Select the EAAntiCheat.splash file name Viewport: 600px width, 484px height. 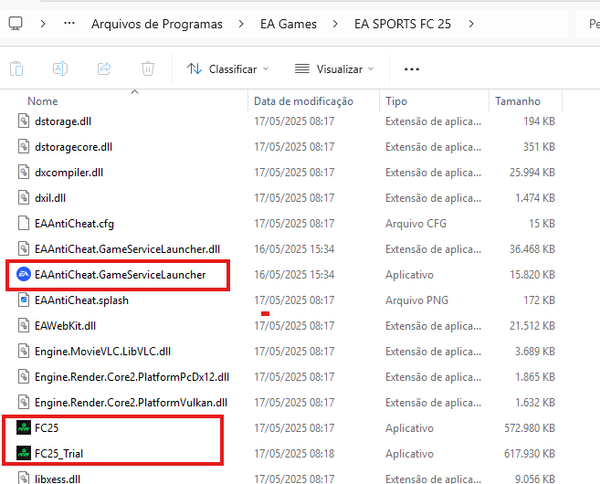(82, 300)
